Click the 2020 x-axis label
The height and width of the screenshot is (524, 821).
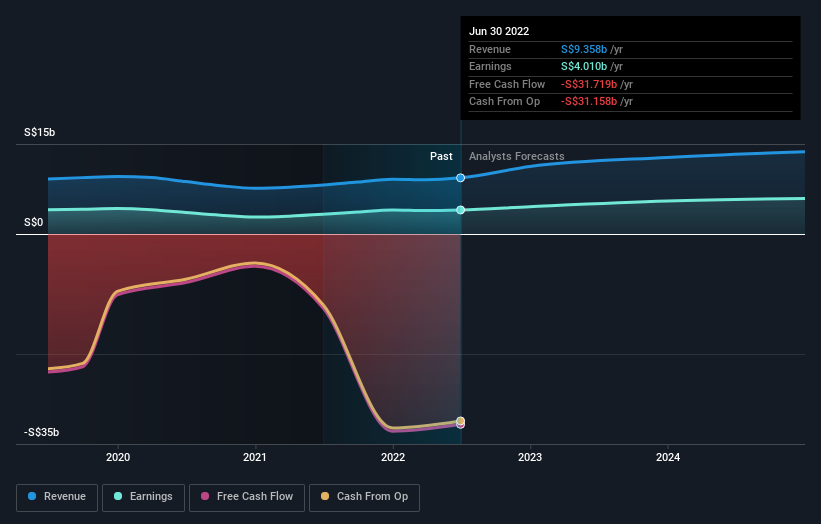pyautogui.click(x=118, y=457)
